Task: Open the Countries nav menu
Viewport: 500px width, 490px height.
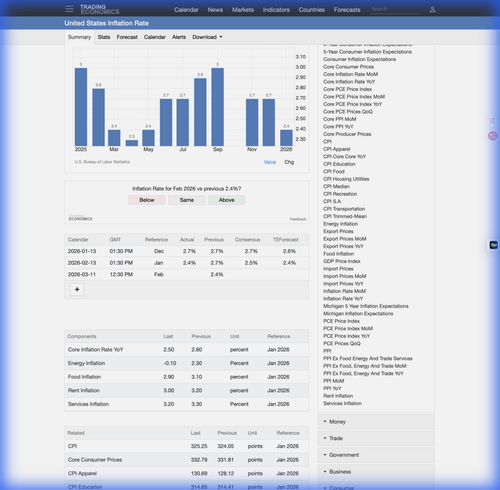Action: pos(311,10)
